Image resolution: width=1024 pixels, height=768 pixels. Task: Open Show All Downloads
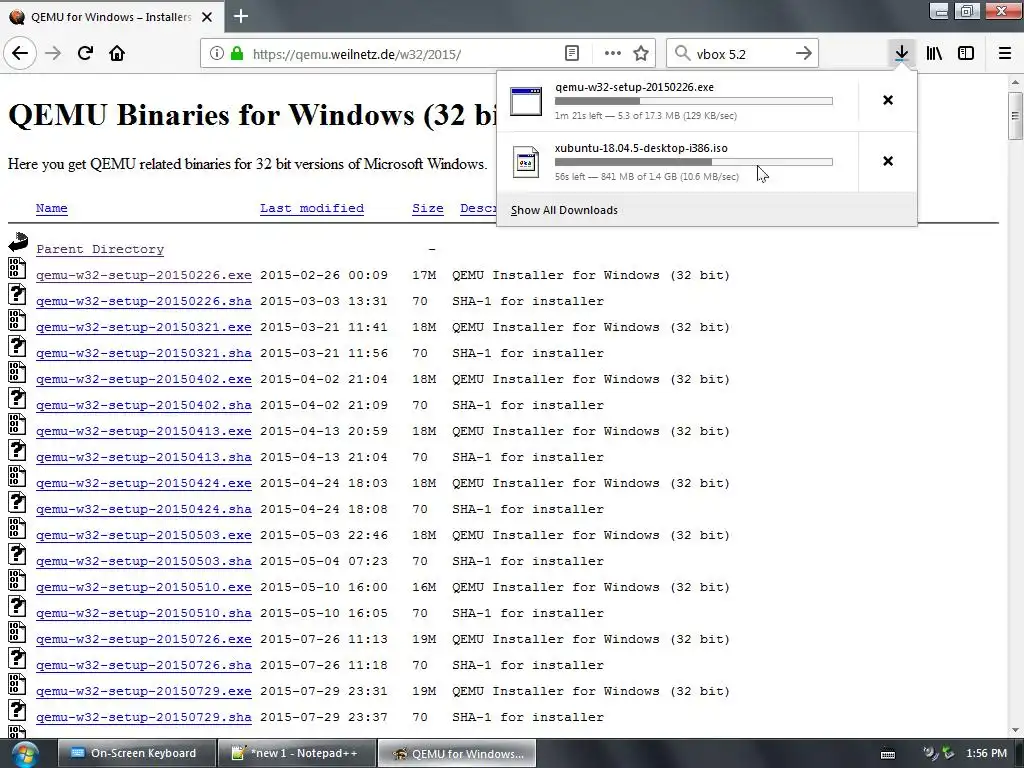(564, 210)
